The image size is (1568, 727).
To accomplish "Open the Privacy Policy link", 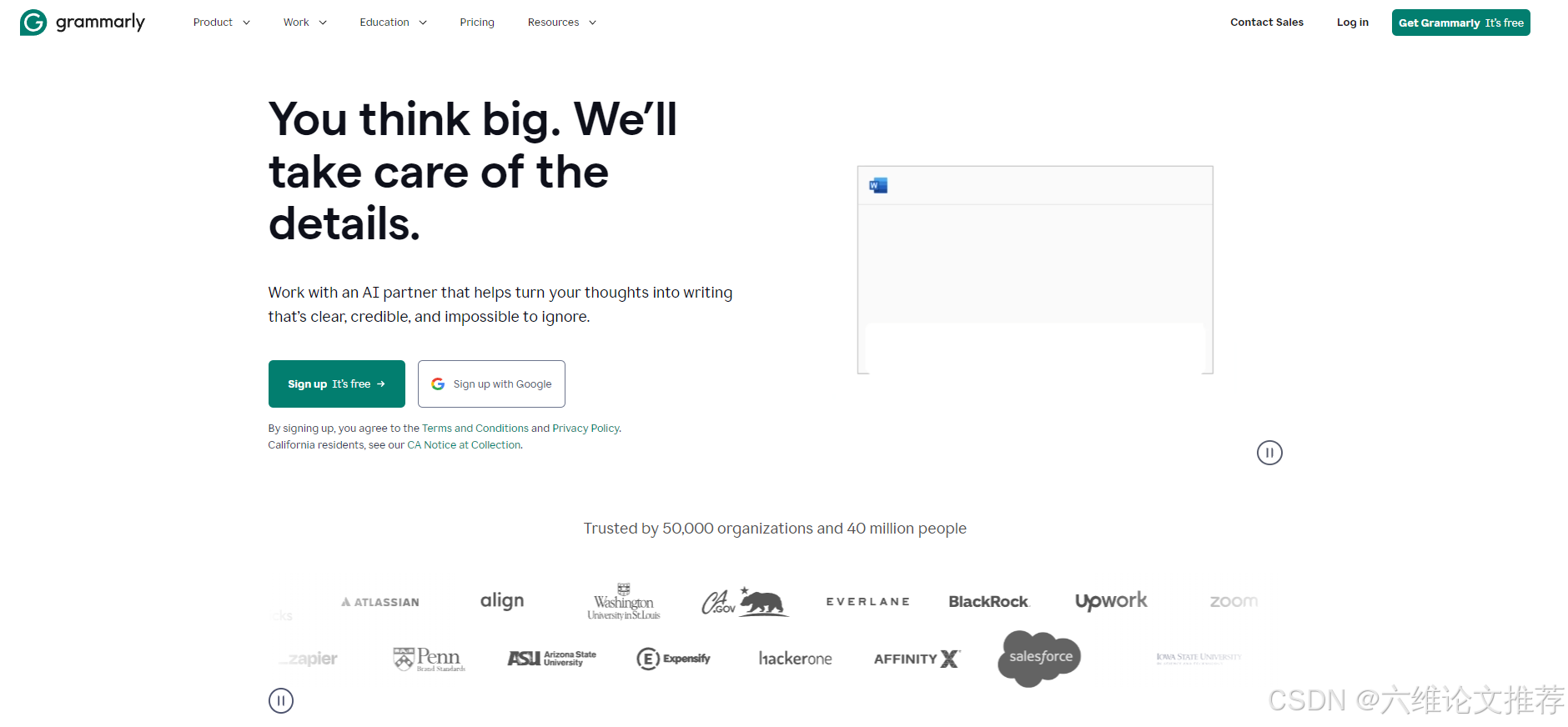I will 585,429.
